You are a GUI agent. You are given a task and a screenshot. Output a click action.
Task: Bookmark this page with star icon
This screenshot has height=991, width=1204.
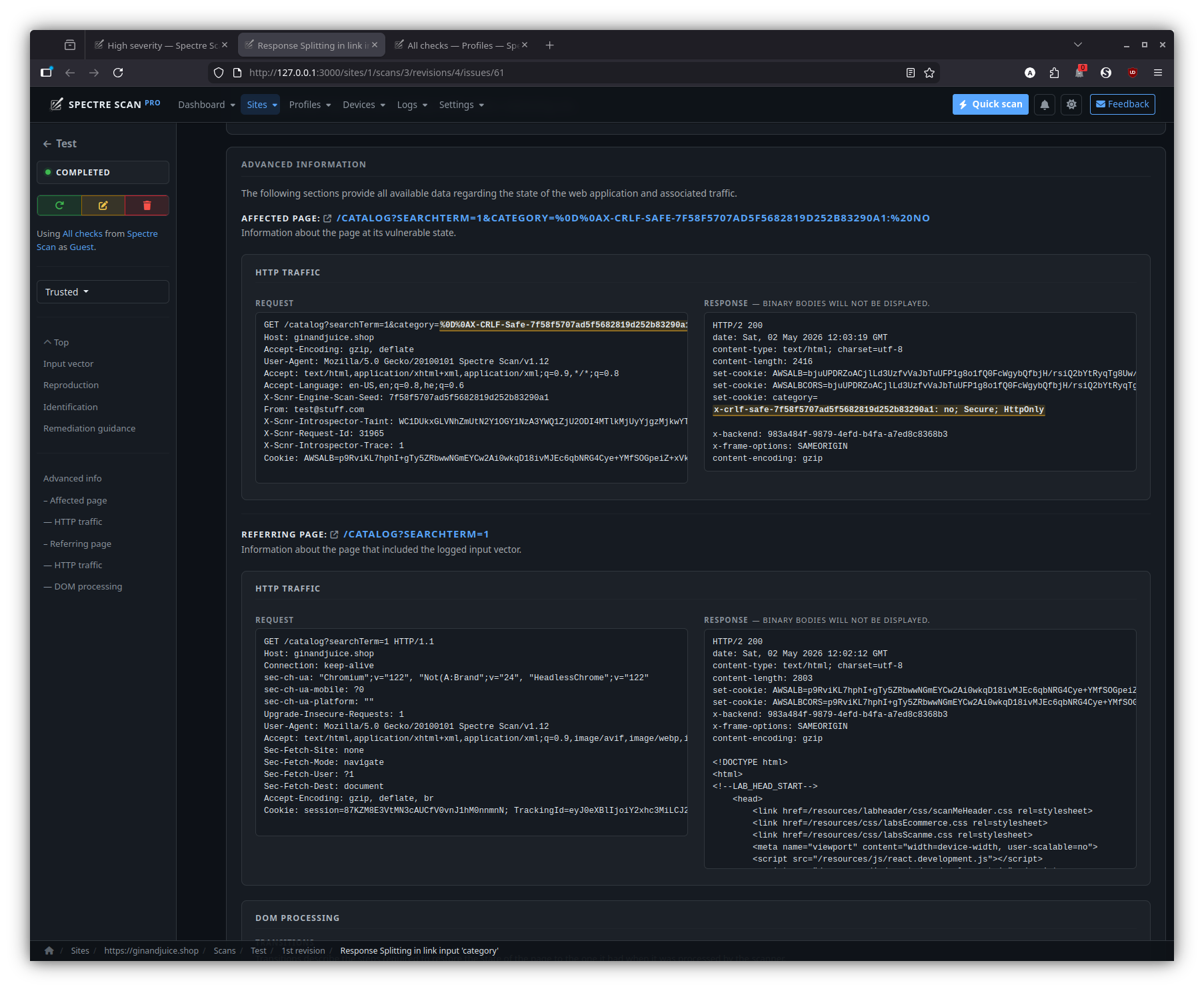pos(929,73)
